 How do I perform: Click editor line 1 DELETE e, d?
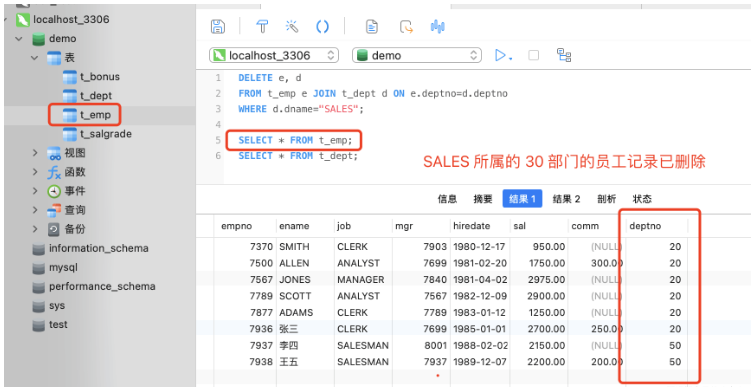point(270,78)
